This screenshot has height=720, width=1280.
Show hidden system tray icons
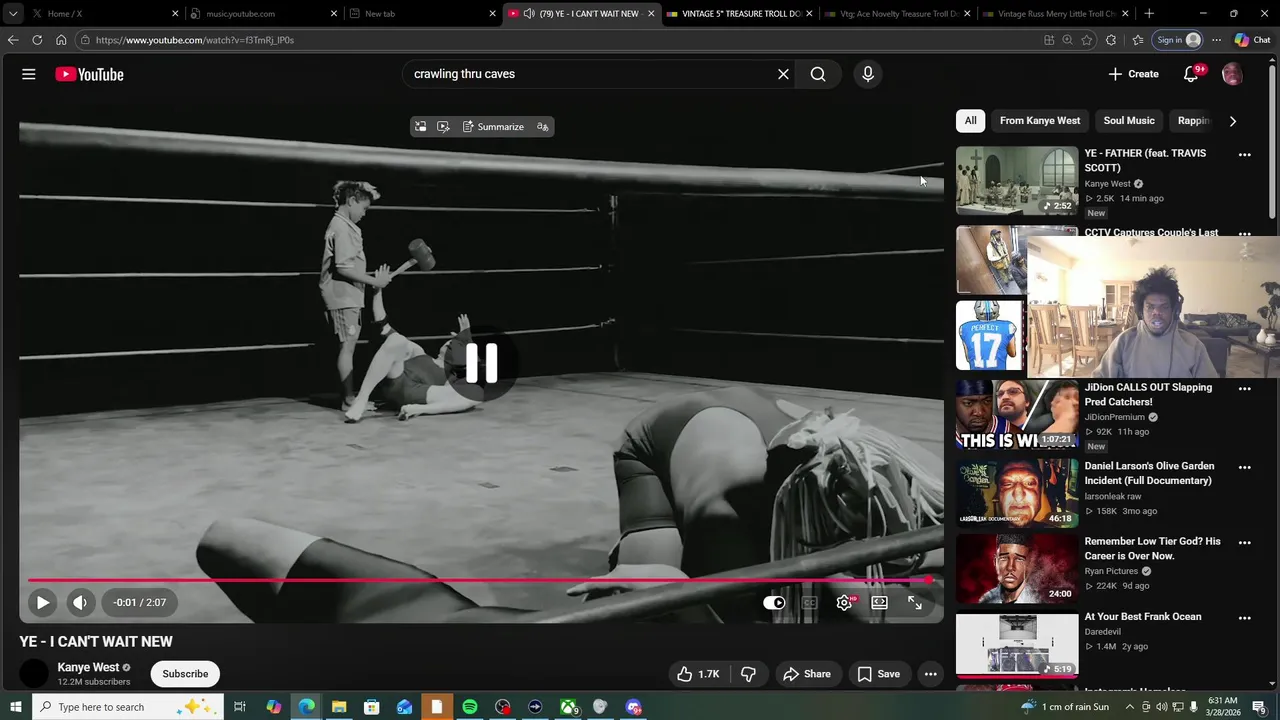pyautogui.click(x=1130, y=707)
